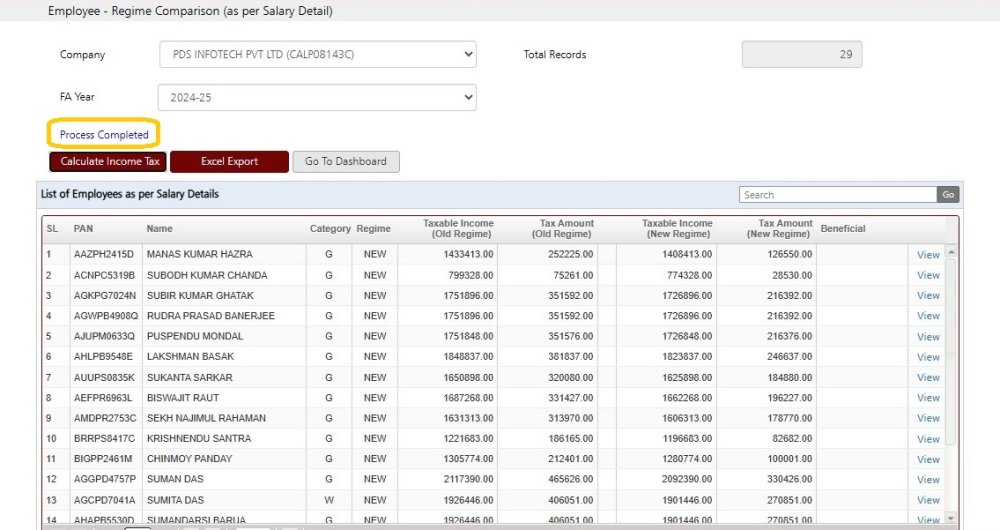
Task: View details for SUMAN DAS
Action: tap(928, 480)
